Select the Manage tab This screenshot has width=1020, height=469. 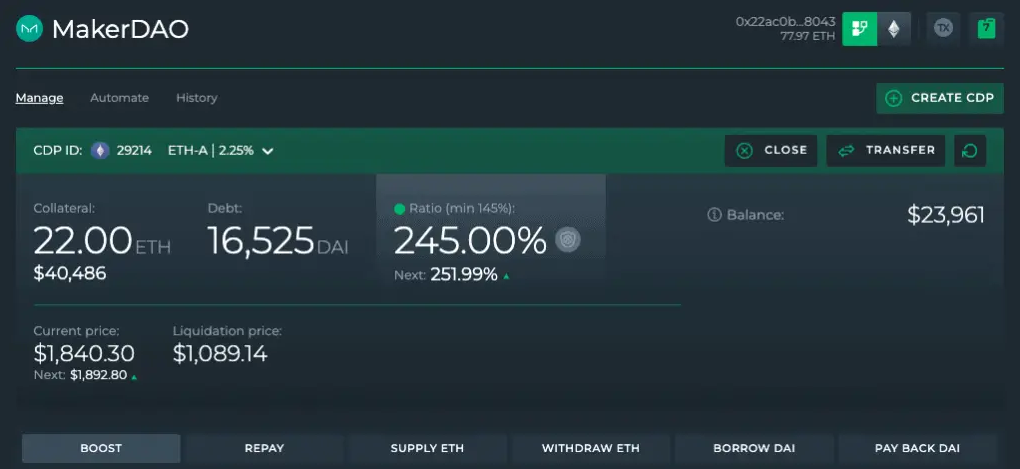coord(39,98)
